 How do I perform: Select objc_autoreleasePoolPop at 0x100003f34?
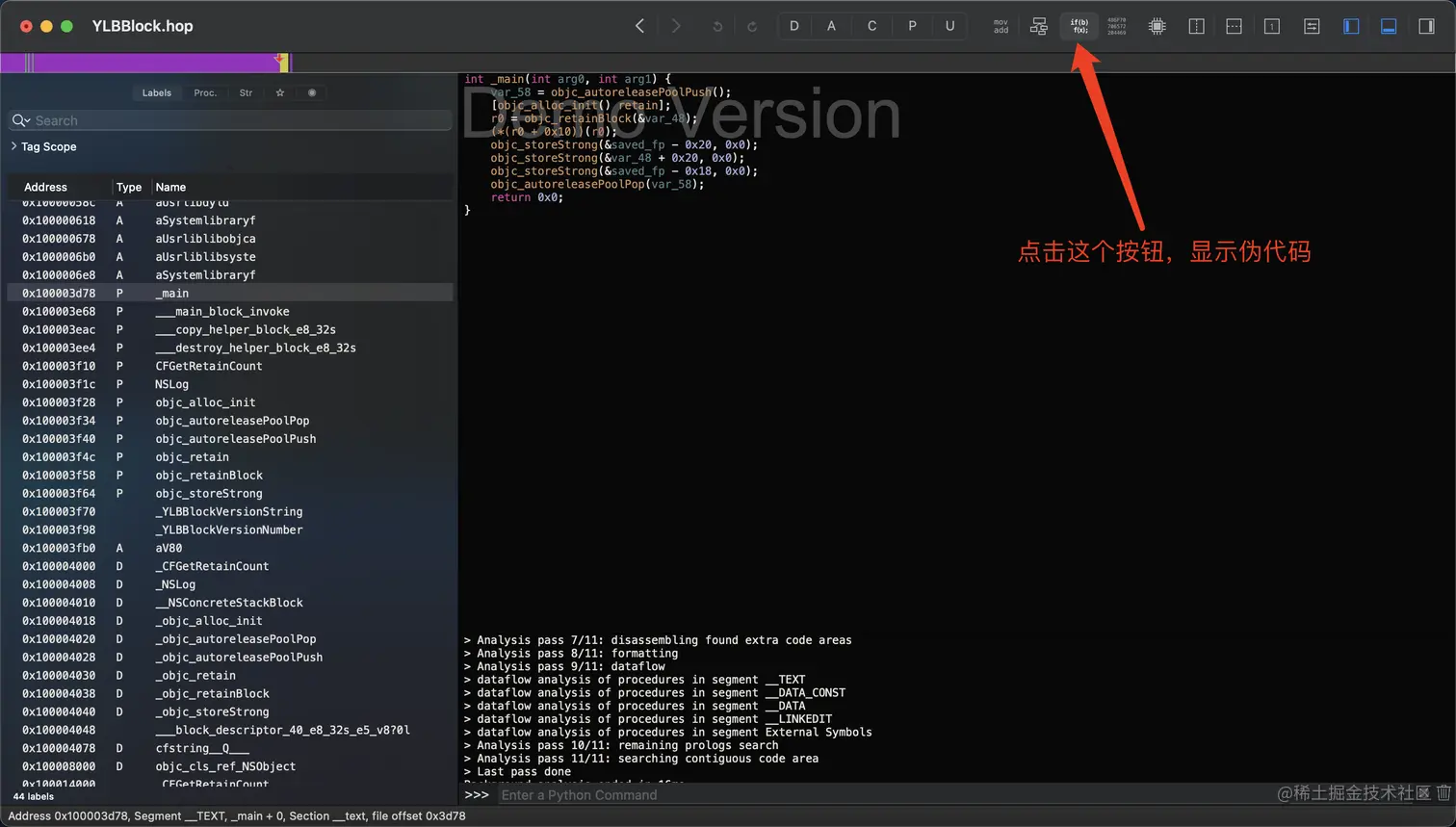pos(229,421)
